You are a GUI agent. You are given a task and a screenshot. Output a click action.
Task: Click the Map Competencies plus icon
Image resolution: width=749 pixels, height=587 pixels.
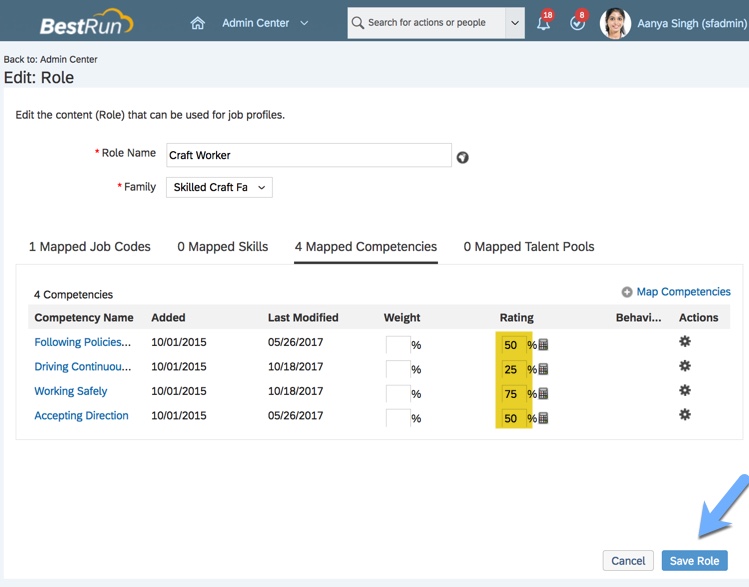(x=627, y=292)
